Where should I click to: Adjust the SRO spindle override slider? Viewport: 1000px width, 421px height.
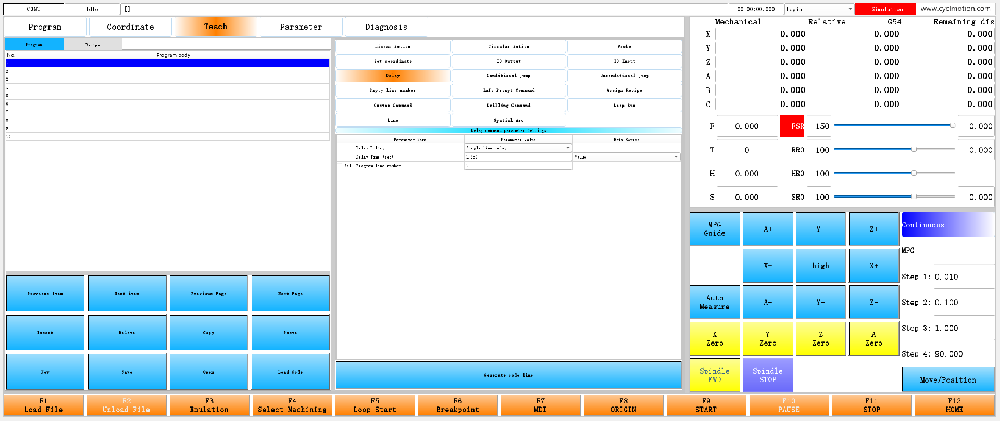pos(894,196)
